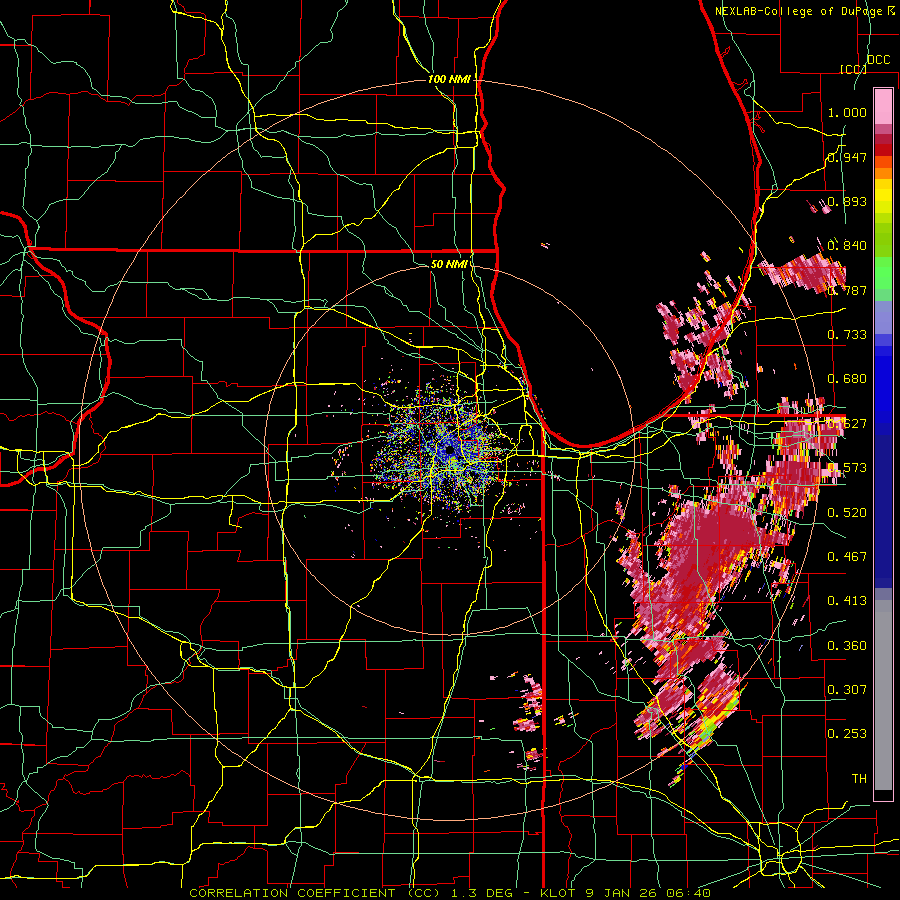Click the 0.573 legend value
Screen dimensions: 900x900
click(x=847, y=468)
